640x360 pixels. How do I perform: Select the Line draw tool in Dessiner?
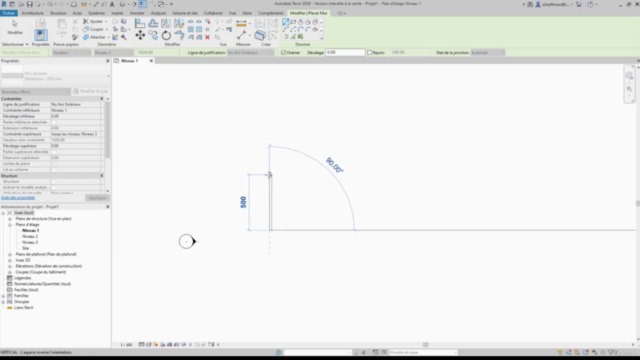pos(286,22)
